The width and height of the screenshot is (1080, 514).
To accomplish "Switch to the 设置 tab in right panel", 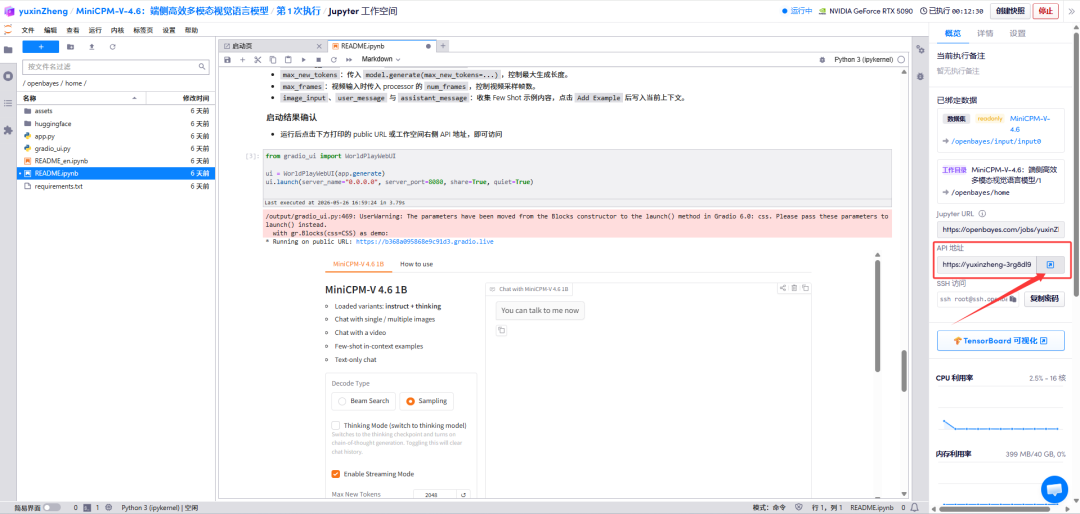I will (x=1017, y=33).
